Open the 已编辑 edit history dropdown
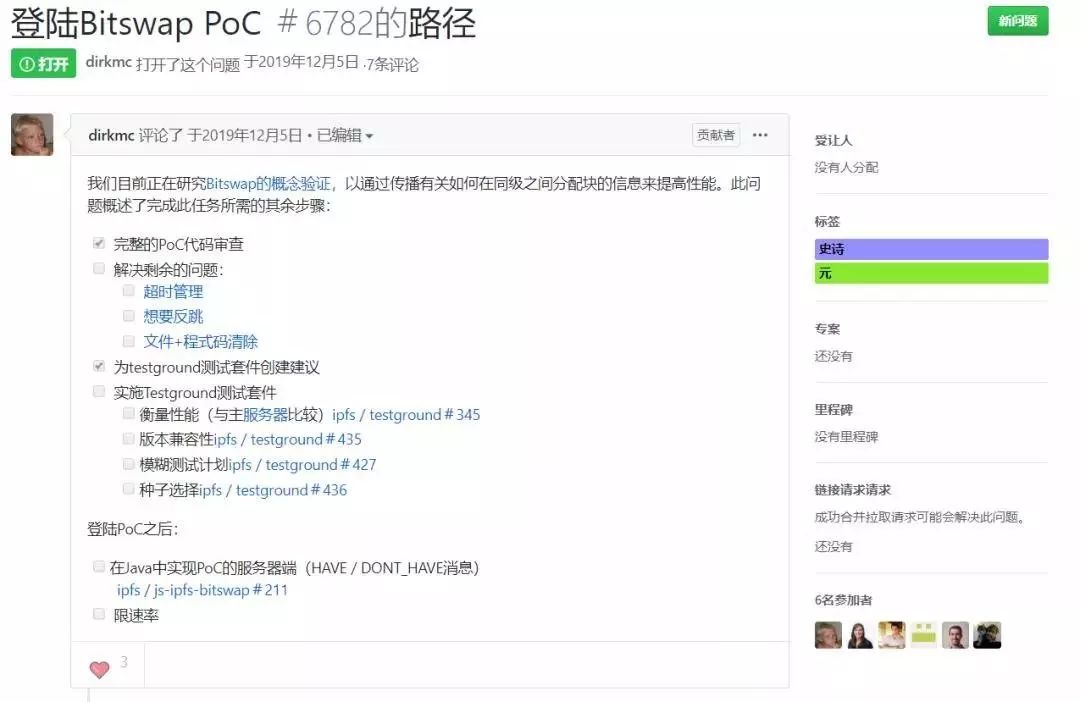 [x=345, y=136]
